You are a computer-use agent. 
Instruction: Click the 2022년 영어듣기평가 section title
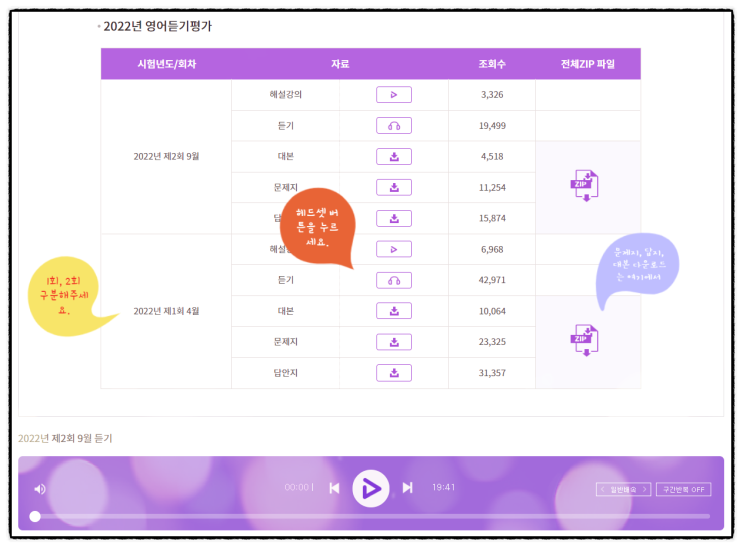click(157, 26)
